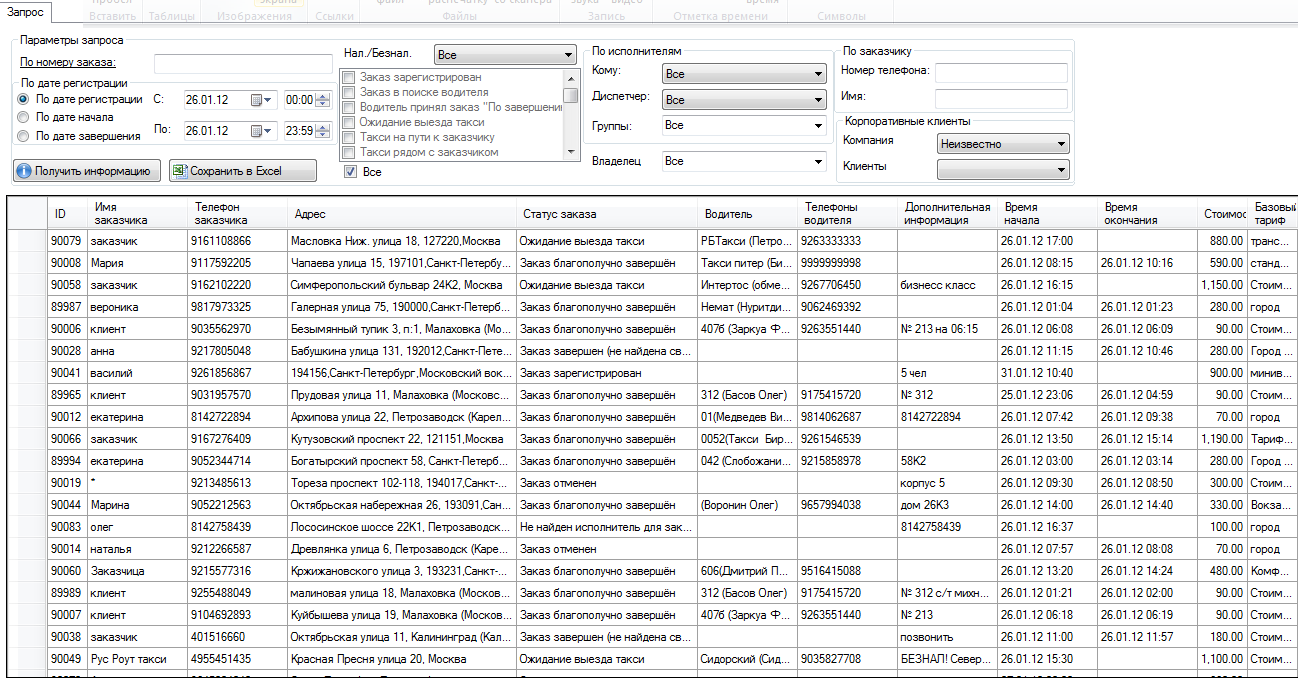Check the Заказ зарегистрирован status box
Screen dimensions: 1298x680
coord(348,77)
